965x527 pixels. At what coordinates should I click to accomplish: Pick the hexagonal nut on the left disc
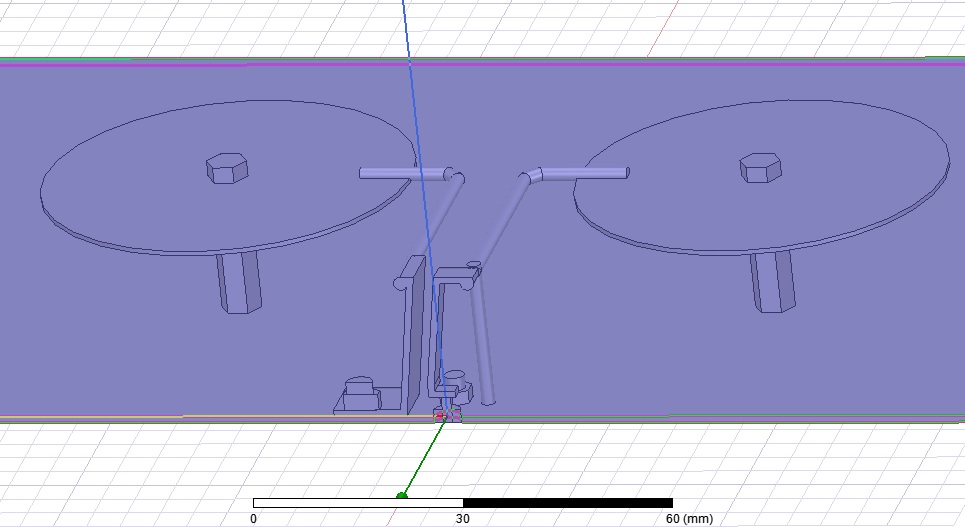(227, 168)
